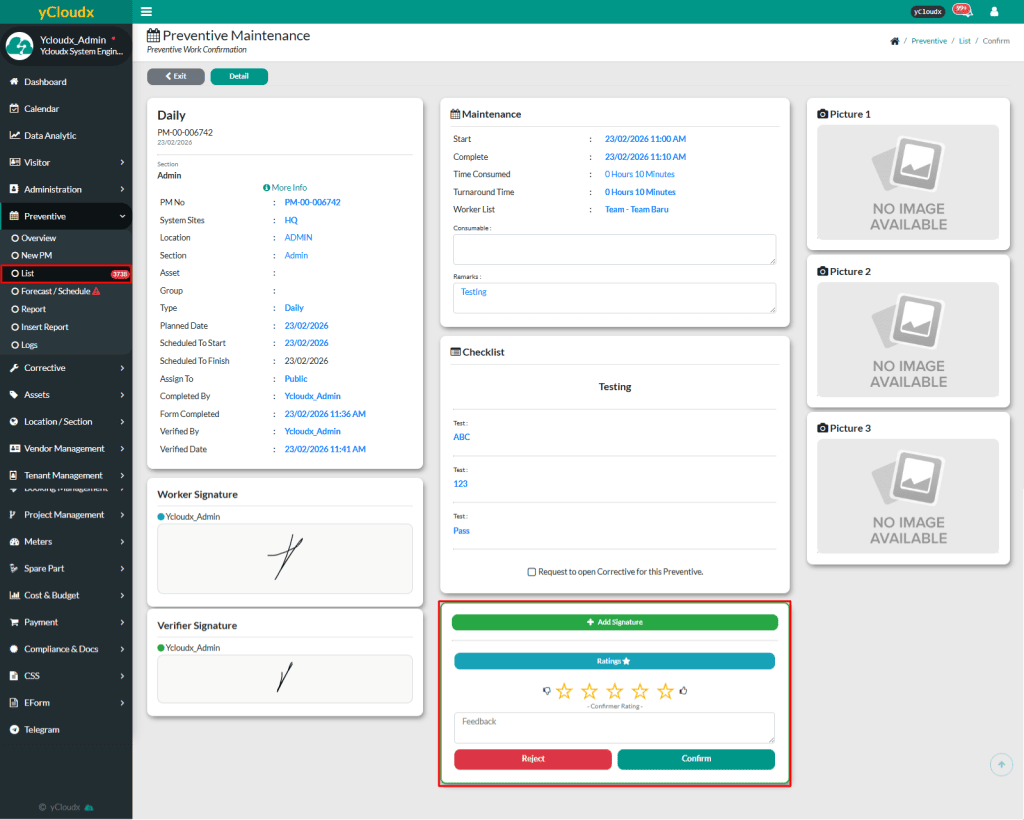The width and height of the screenshot is (1024, 820).
Task: Open Data Analytic from the sidebar
Action: point(50,136)
